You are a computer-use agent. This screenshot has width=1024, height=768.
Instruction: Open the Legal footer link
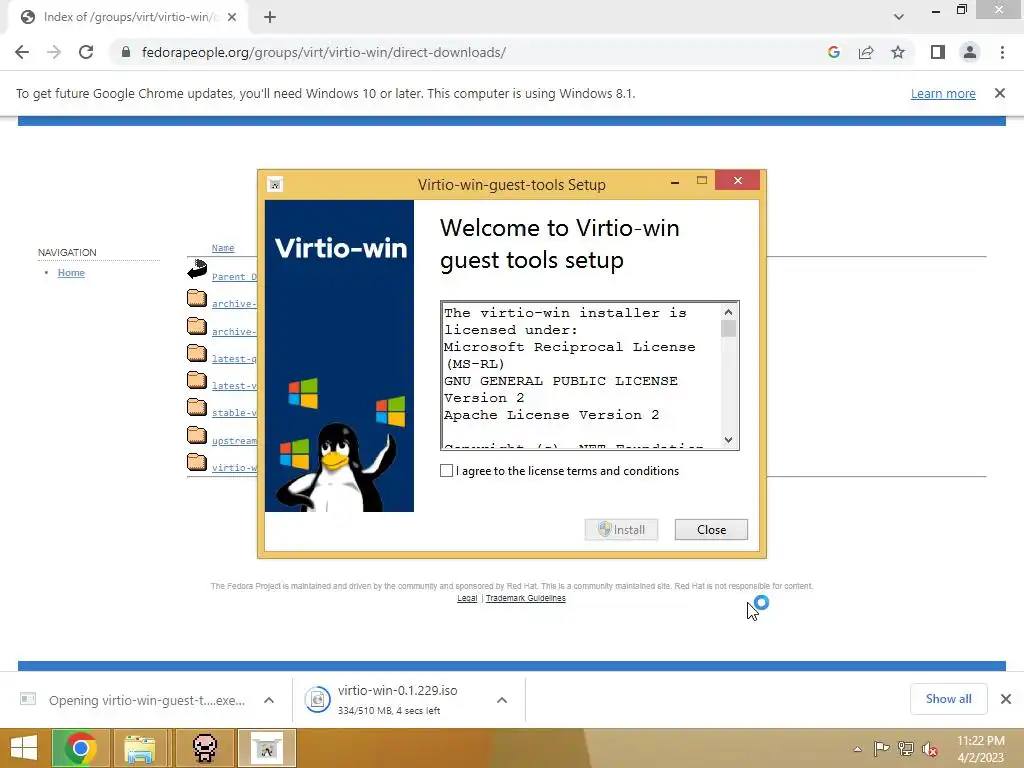[x=467, y=598]
